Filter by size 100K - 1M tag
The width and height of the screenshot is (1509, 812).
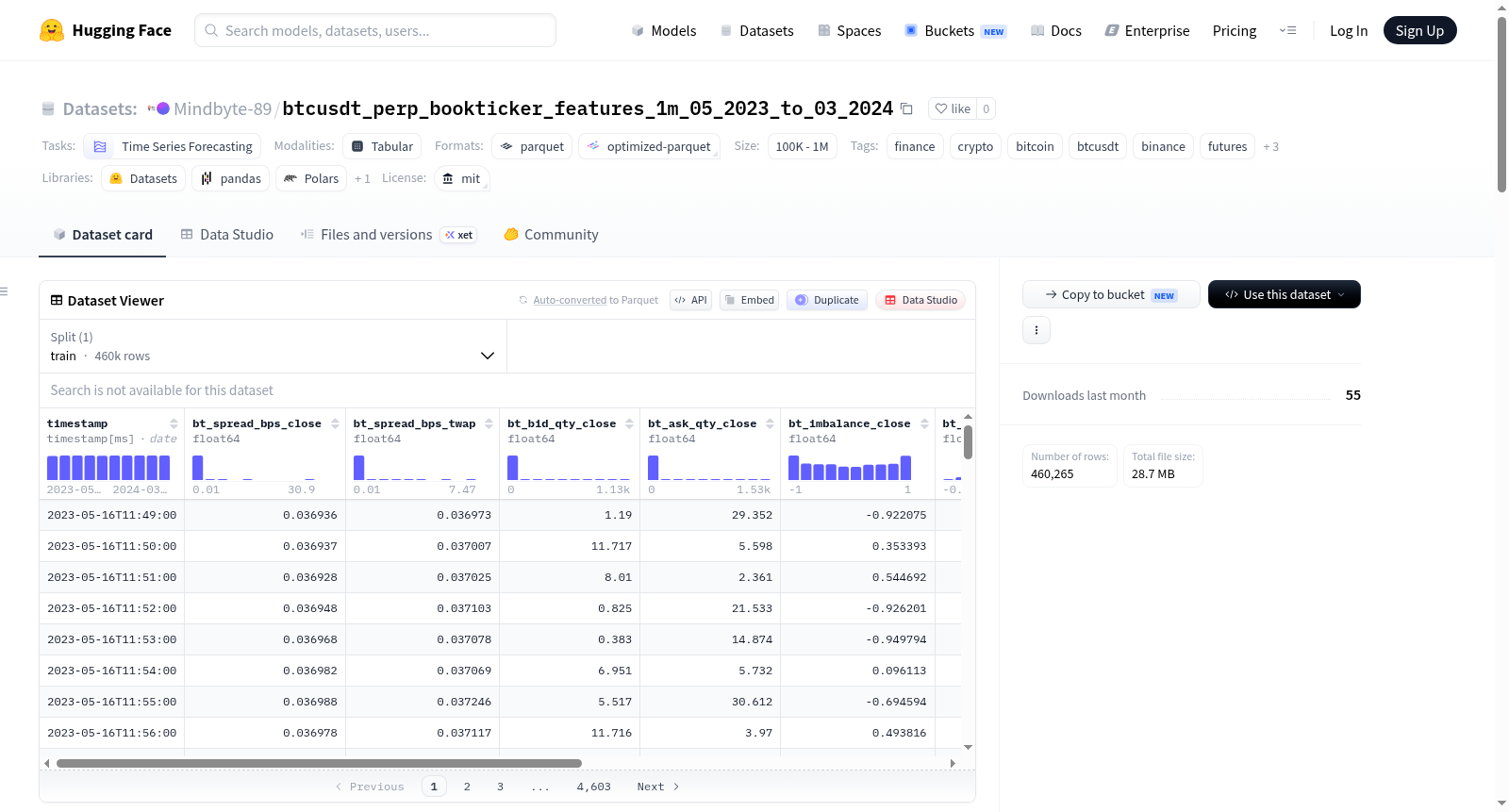click(802, 146)
